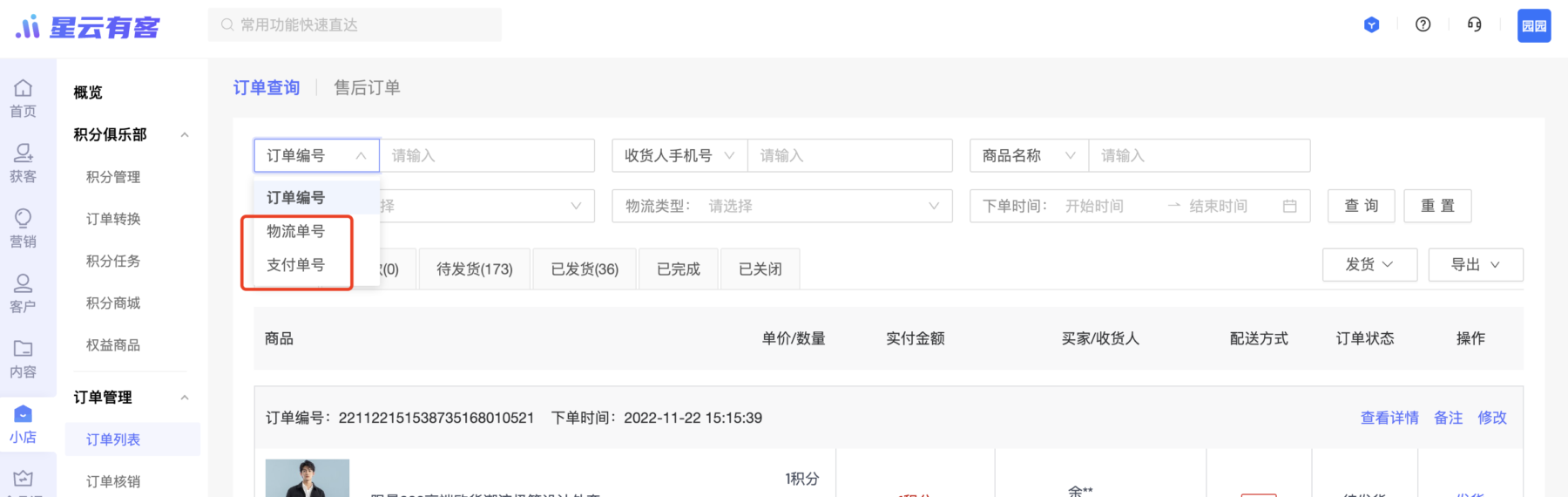Open the 商品名称 dropdown
This screenshot has height=497, width=1568.
pyautogui.click(x=1029, y=155)
